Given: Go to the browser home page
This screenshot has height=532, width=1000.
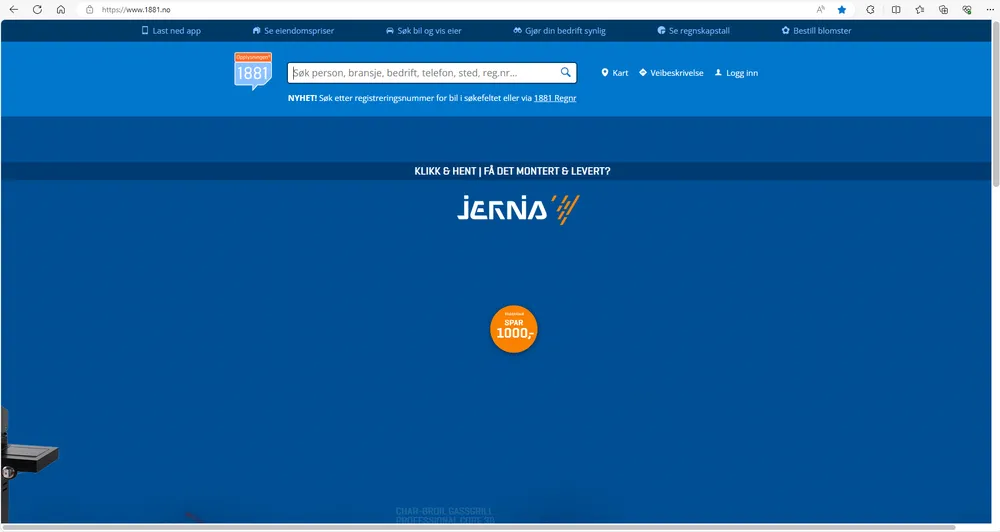Looking at the screenshot, I should click(61, 9).
